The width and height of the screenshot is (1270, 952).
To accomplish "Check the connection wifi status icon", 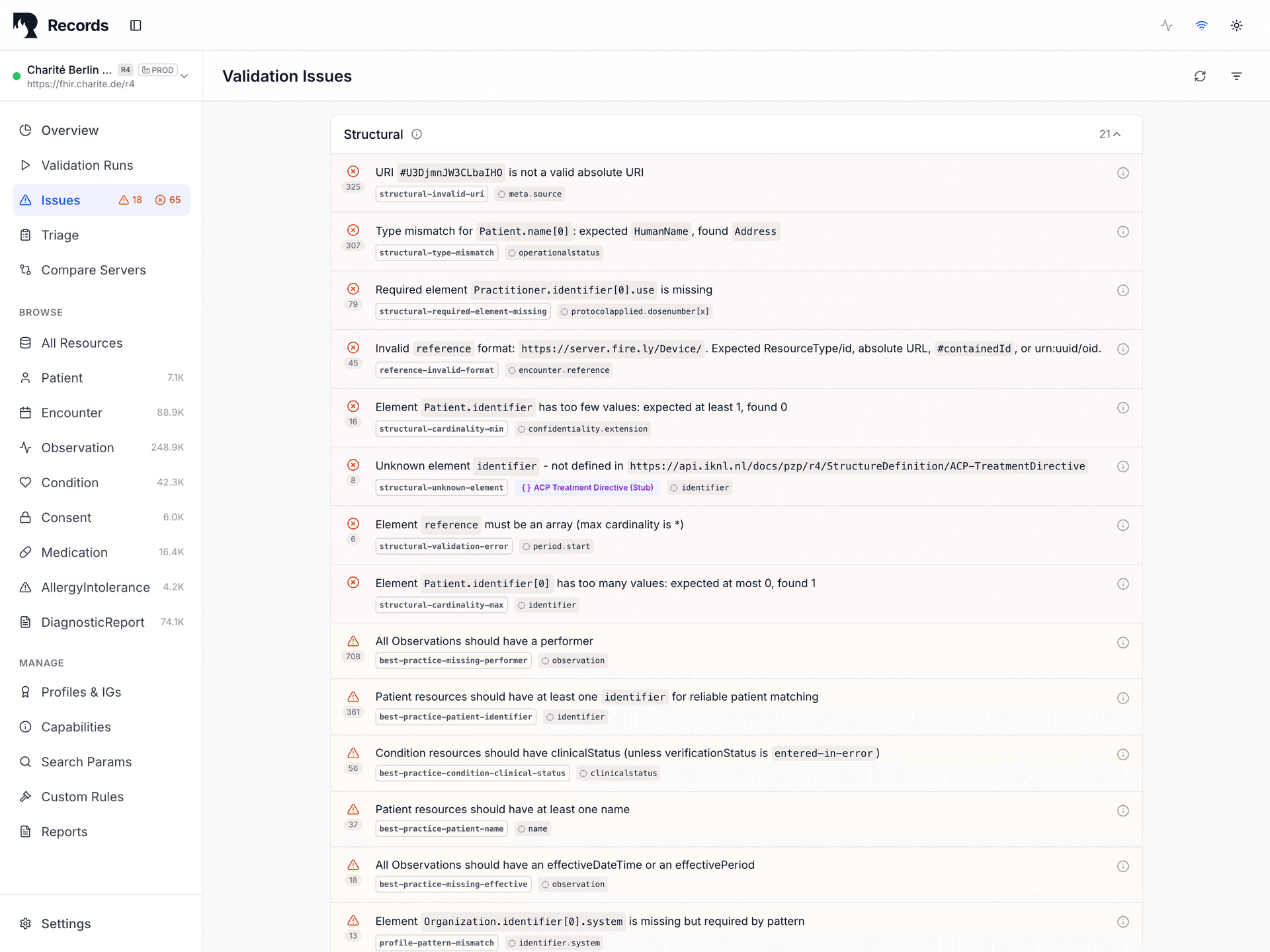I will point(1202,25).
